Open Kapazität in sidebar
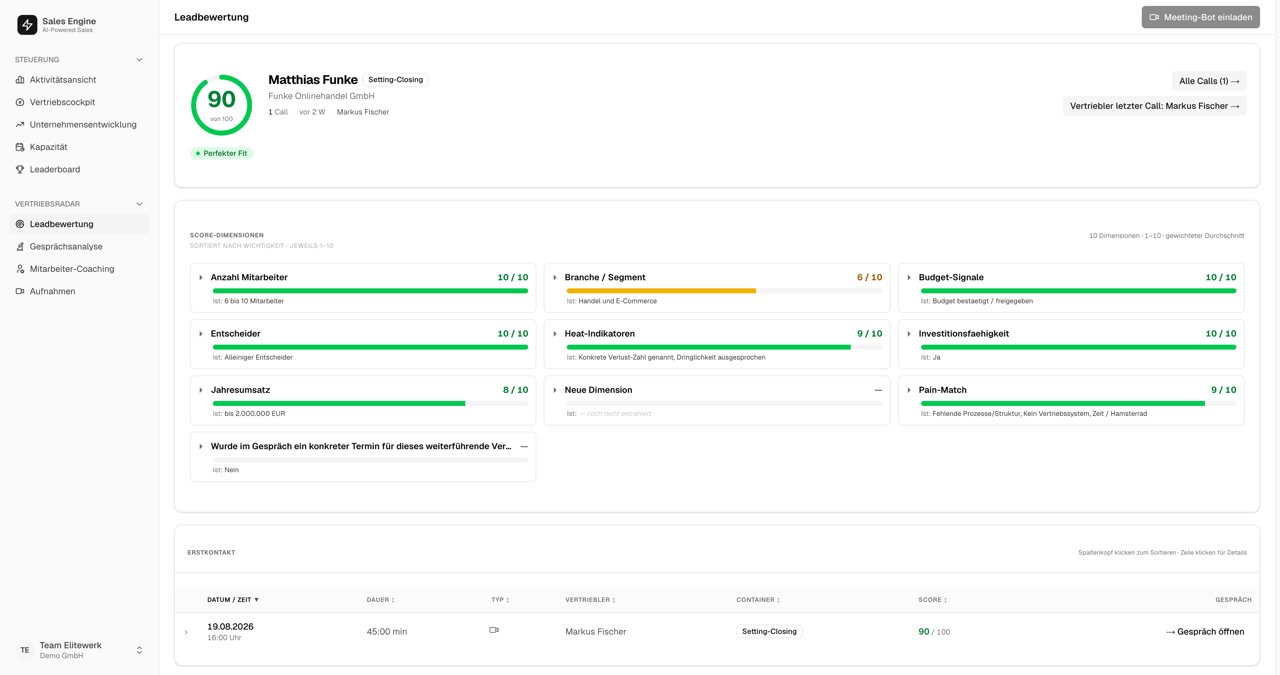The image size is (1280, 675). click(80, 147)
